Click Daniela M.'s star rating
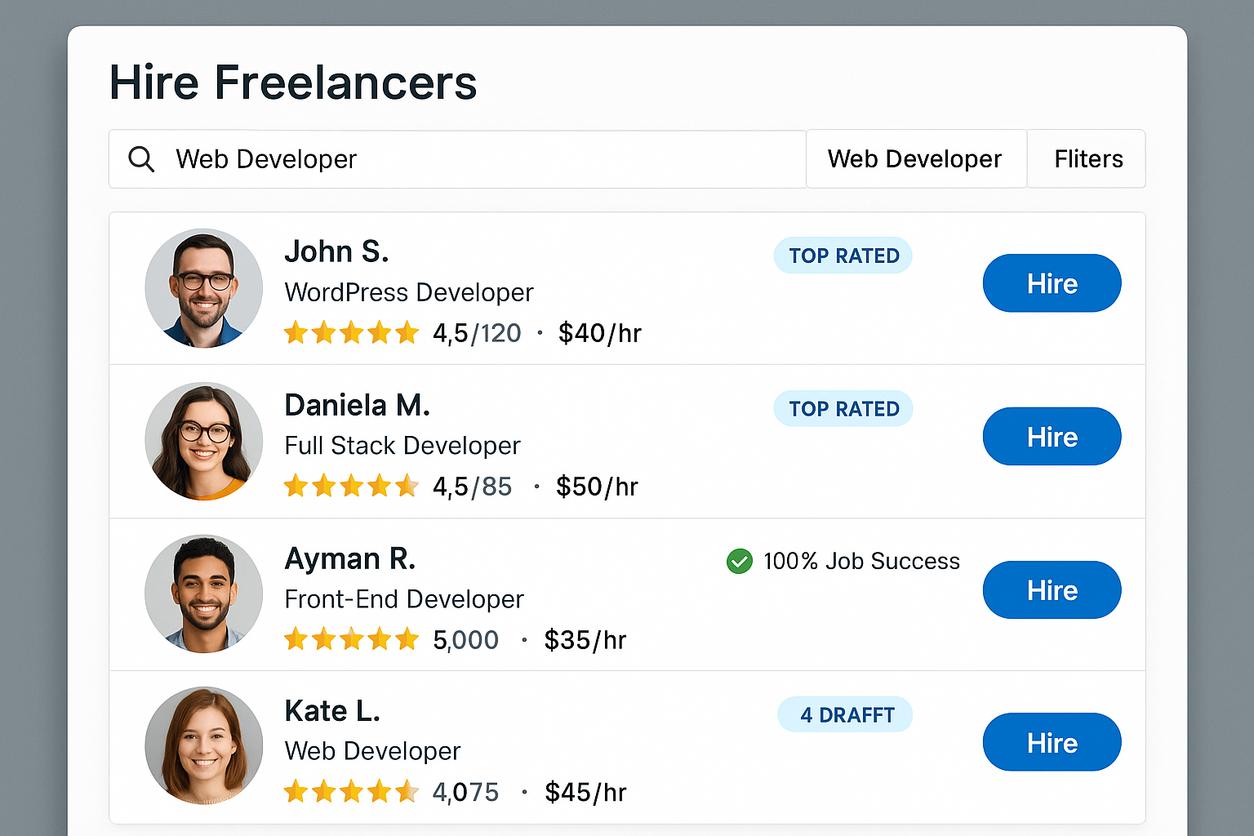The image size is (1254, 836). (x=351, y=487)
